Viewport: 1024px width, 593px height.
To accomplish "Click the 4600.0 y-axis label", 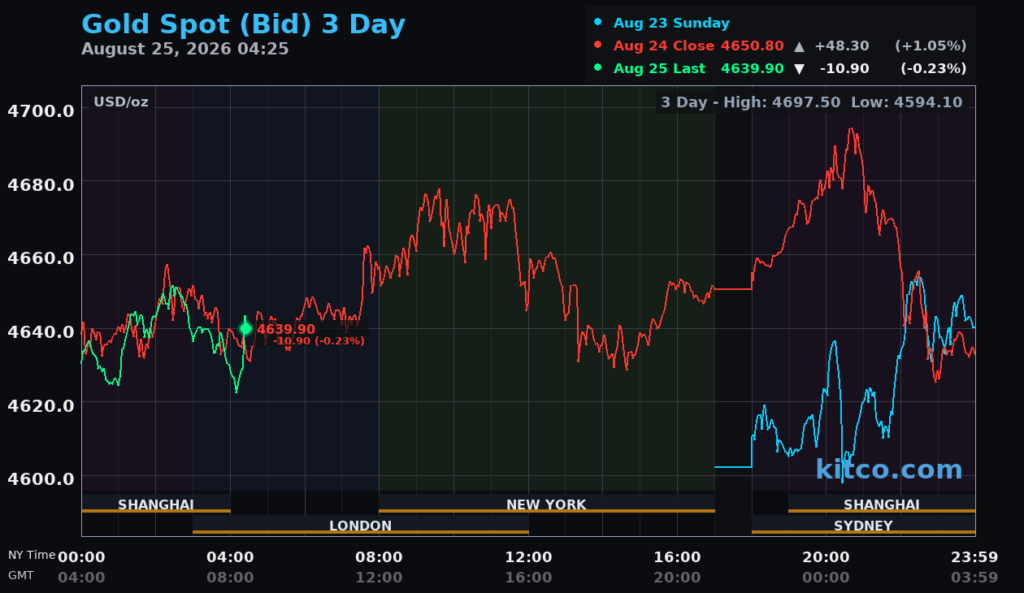I will (x=40, y=479).
